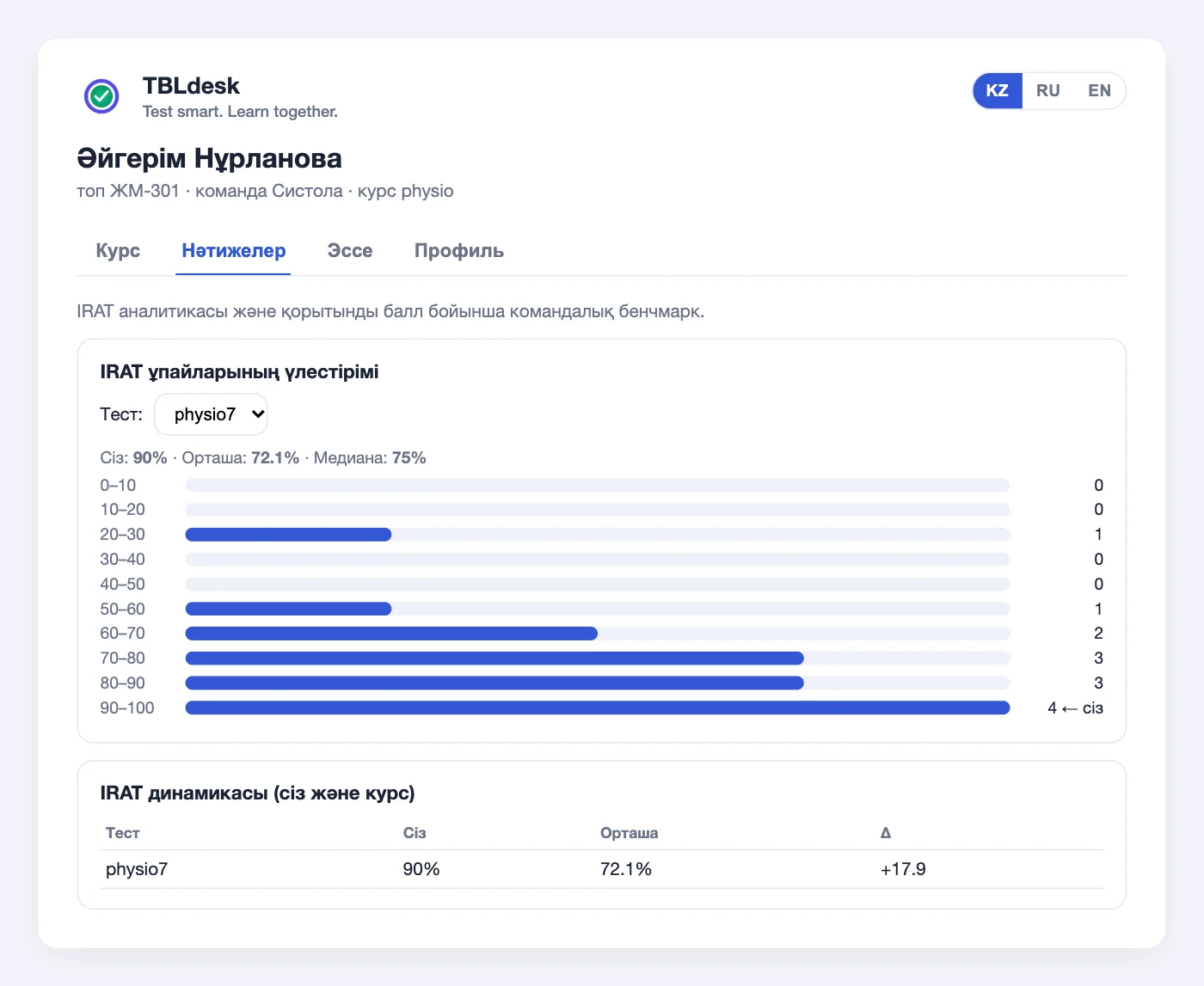1204x986 pixels.
Task: Click the physio7 cell in the dynamics table
Action: tap(137, 869)
